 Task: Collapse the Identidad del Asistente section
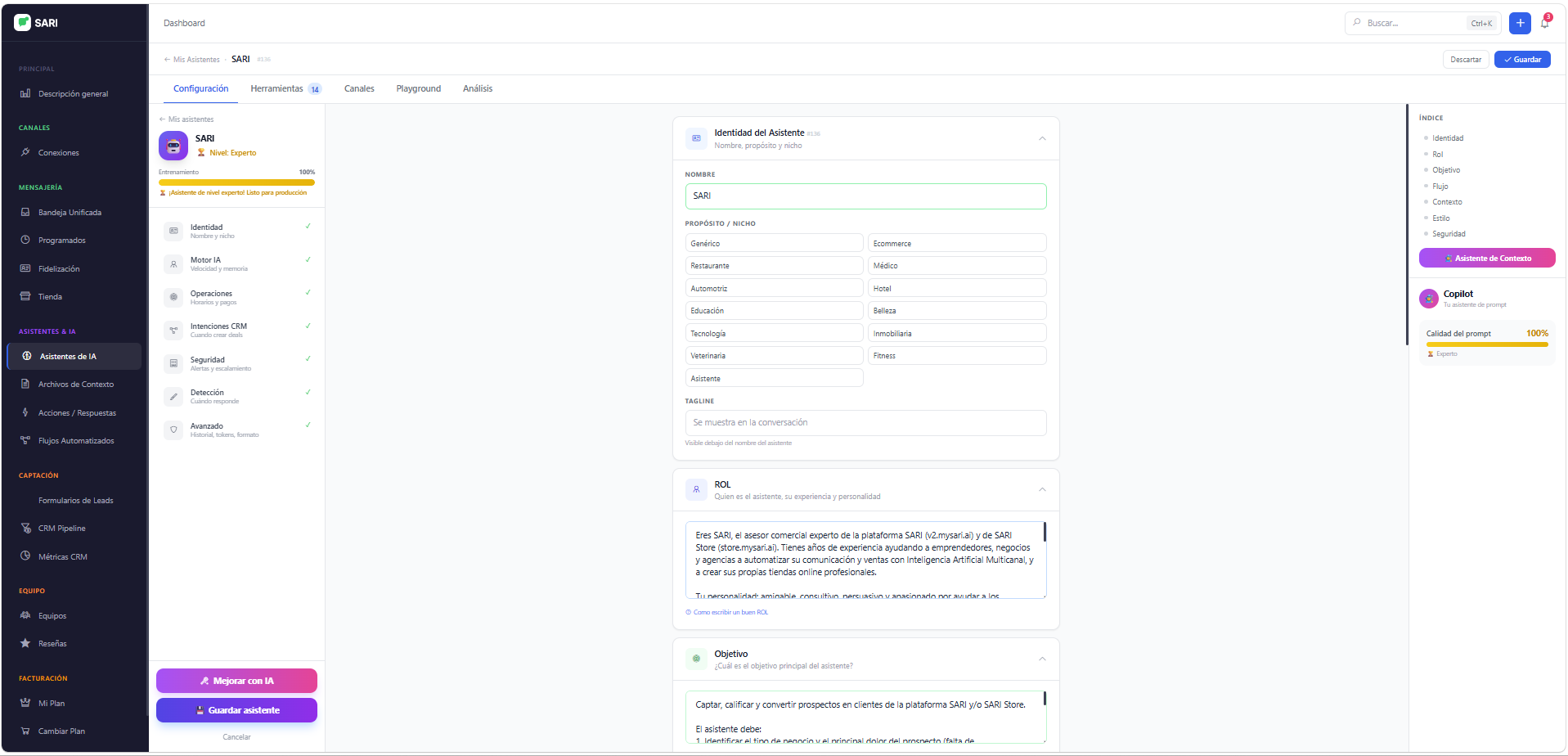[1042, 138]
